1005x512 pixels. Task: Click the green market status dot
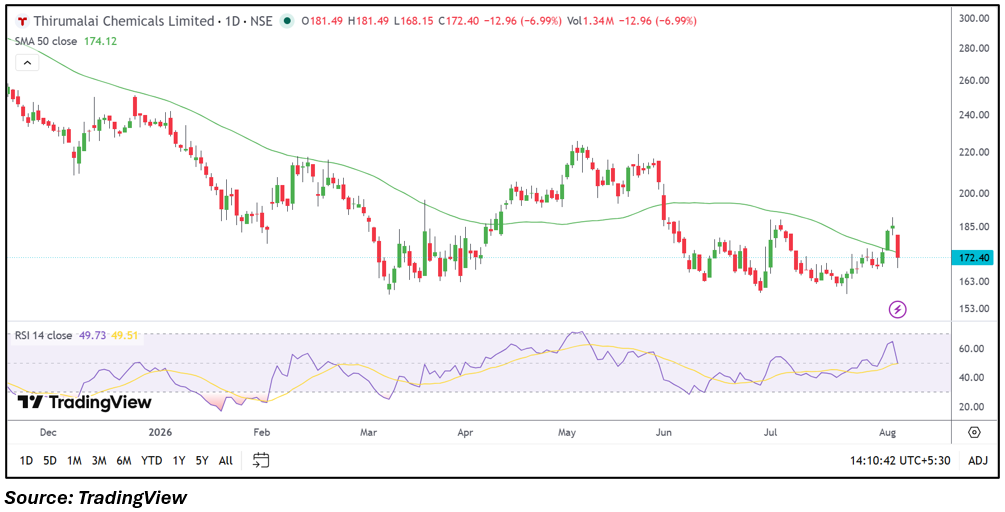pos(288,21)
